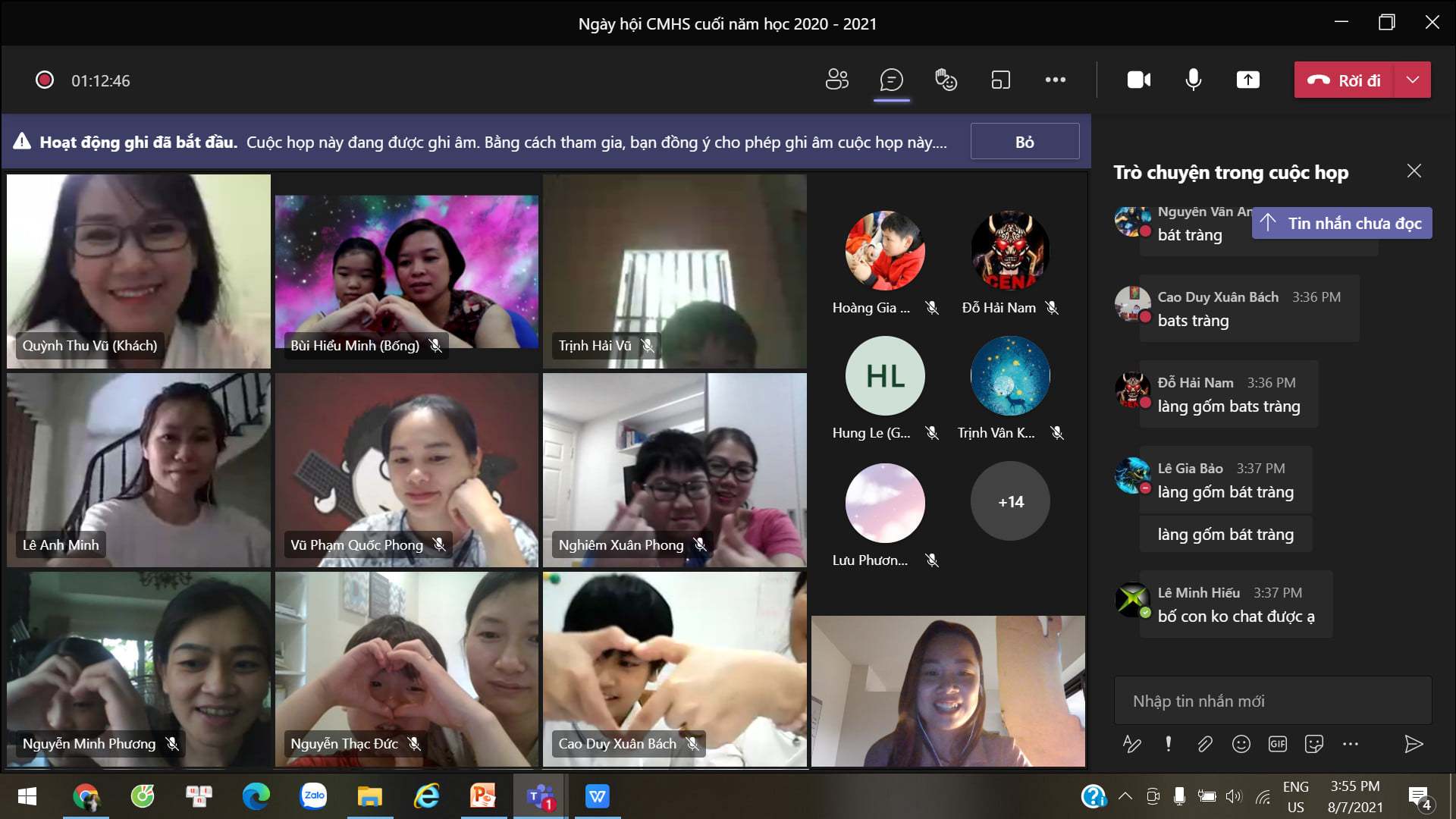
Task: Insert a GIF in chat
Action: [x=1278, y=744]
